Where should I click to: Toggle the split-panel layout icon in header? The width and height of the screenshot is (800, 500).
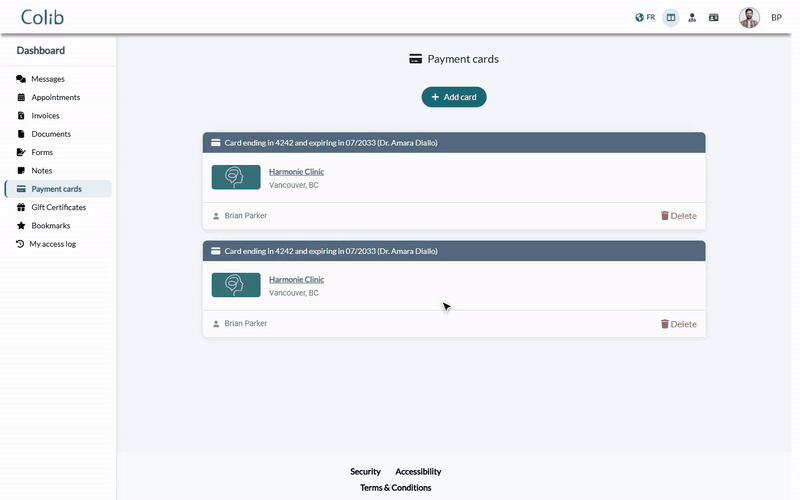671,17
